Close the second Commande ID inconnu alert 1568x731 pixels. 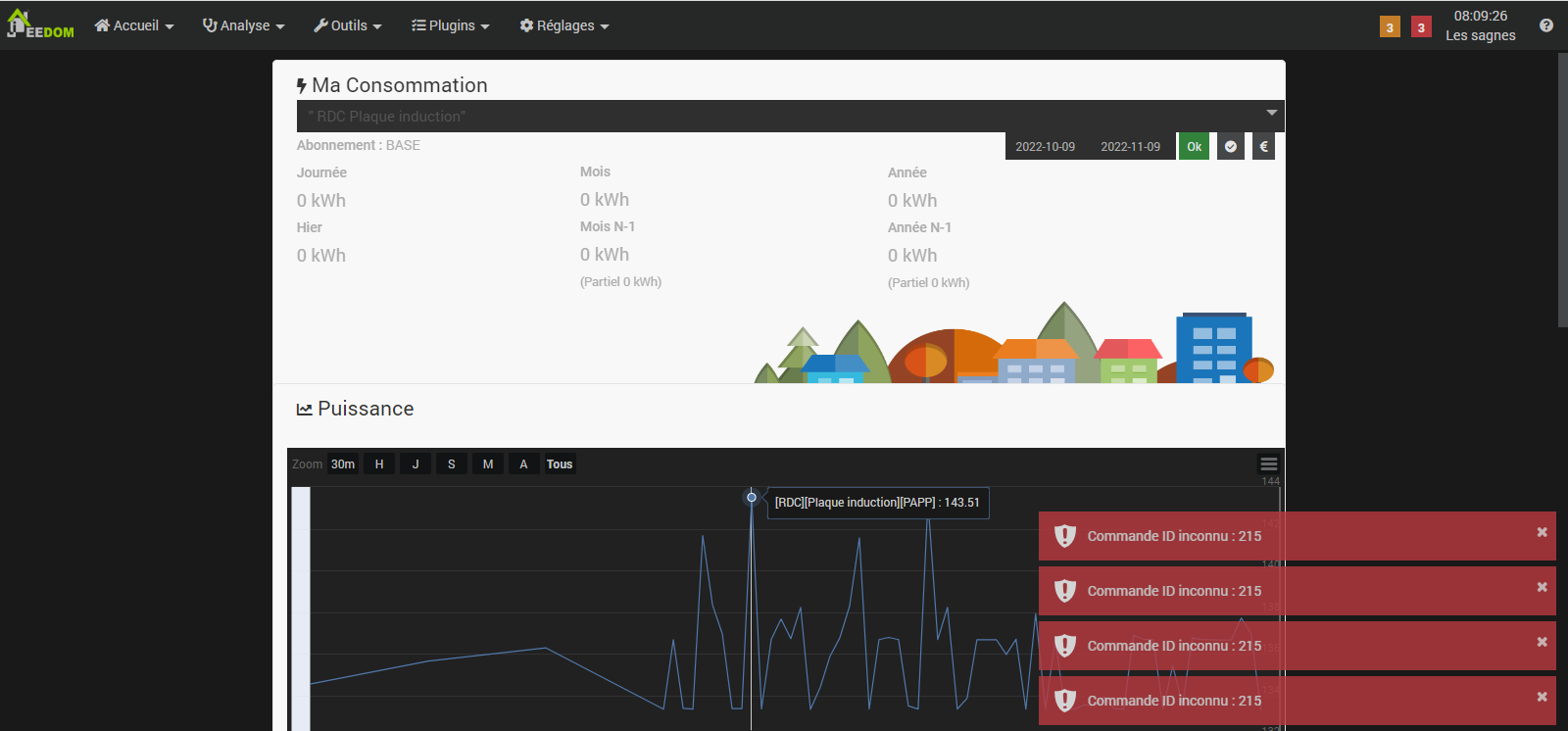click(1542, 587)
